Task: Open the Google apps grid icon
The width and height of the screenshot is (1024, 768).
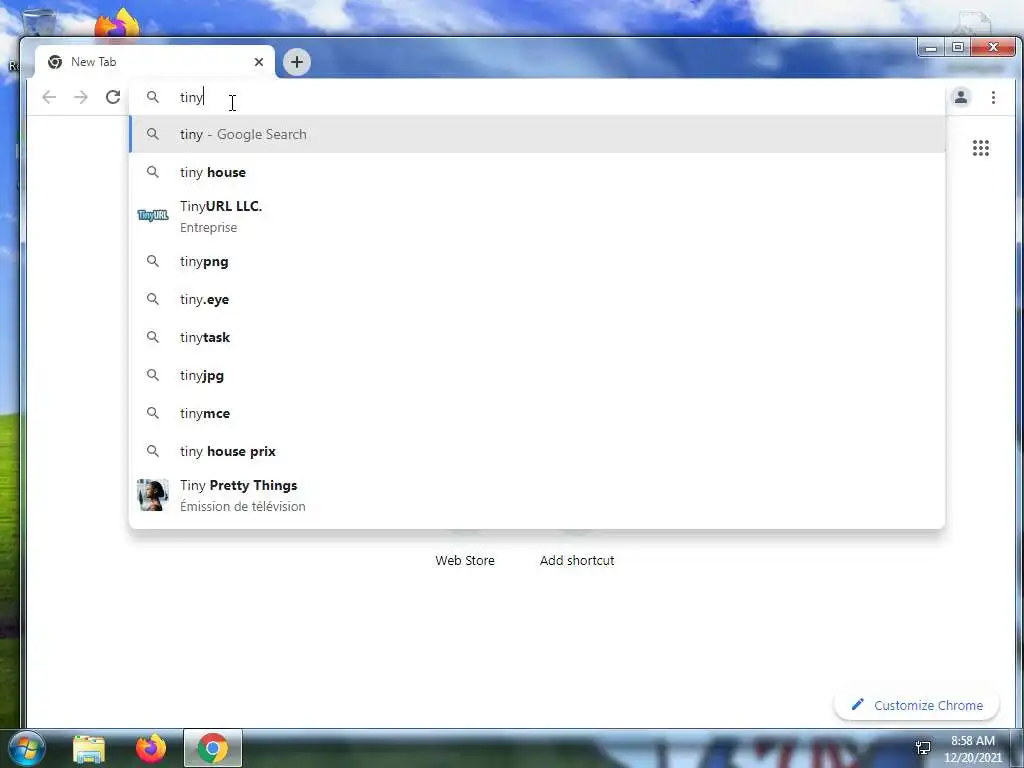Action: (x=980, y=148)
